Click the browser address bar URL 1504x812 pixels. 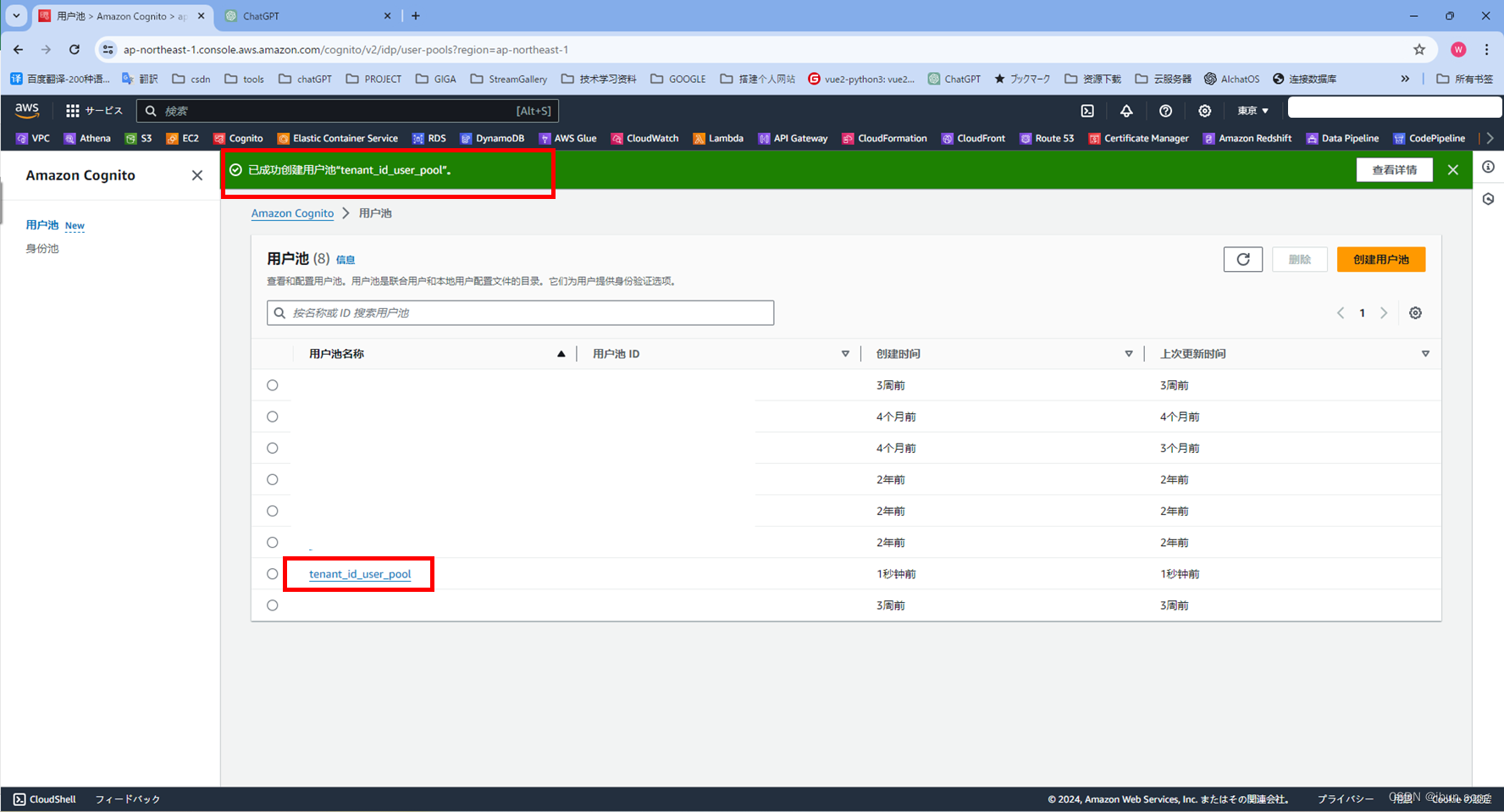click(346, 50)
